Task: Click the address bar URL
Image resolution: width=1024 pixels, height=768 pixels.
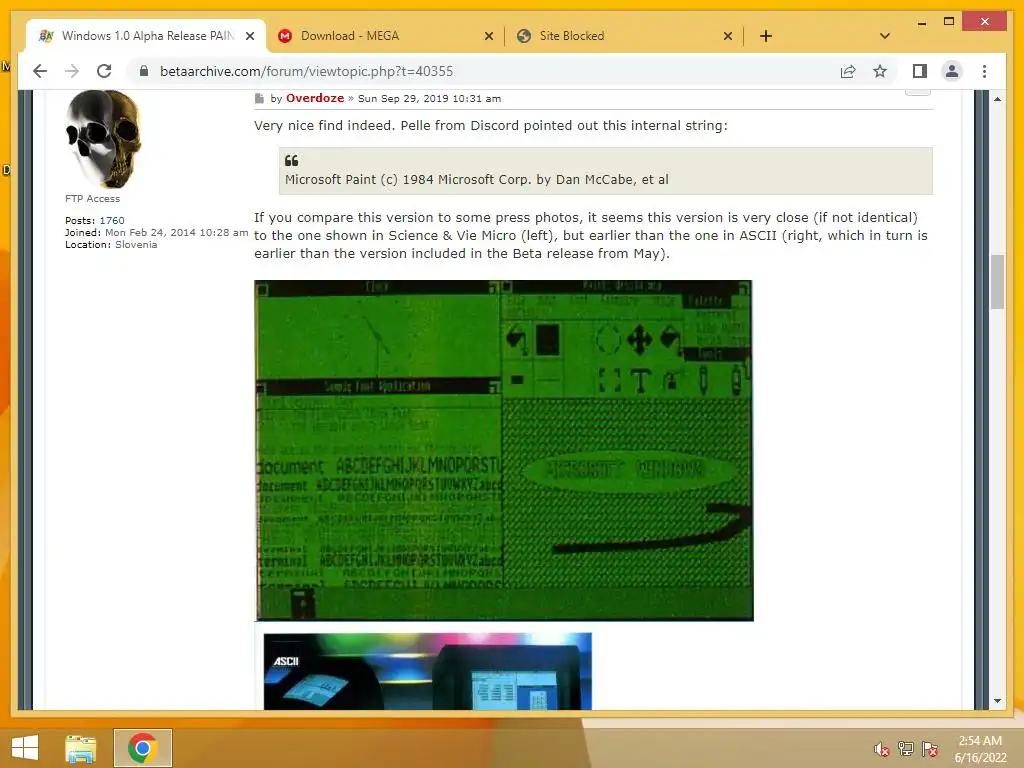Action: [306, 71]
